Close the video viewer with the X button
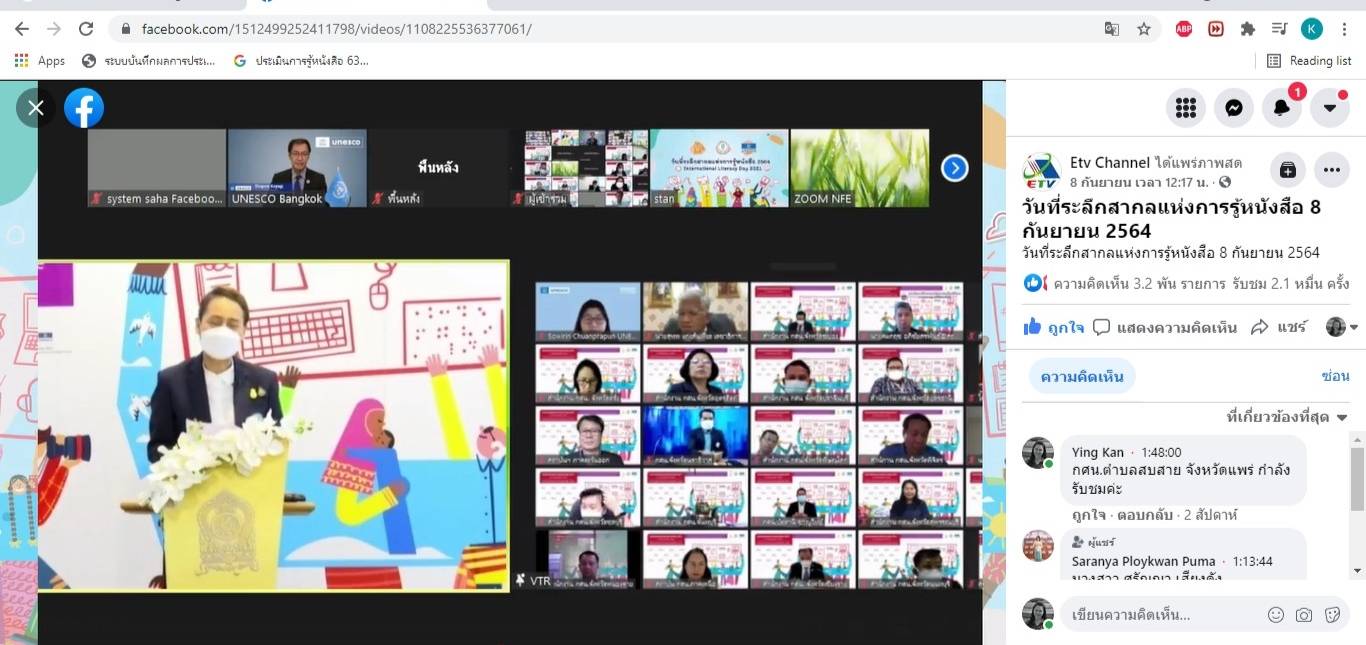1366x645 pixels. coord(36,108)
